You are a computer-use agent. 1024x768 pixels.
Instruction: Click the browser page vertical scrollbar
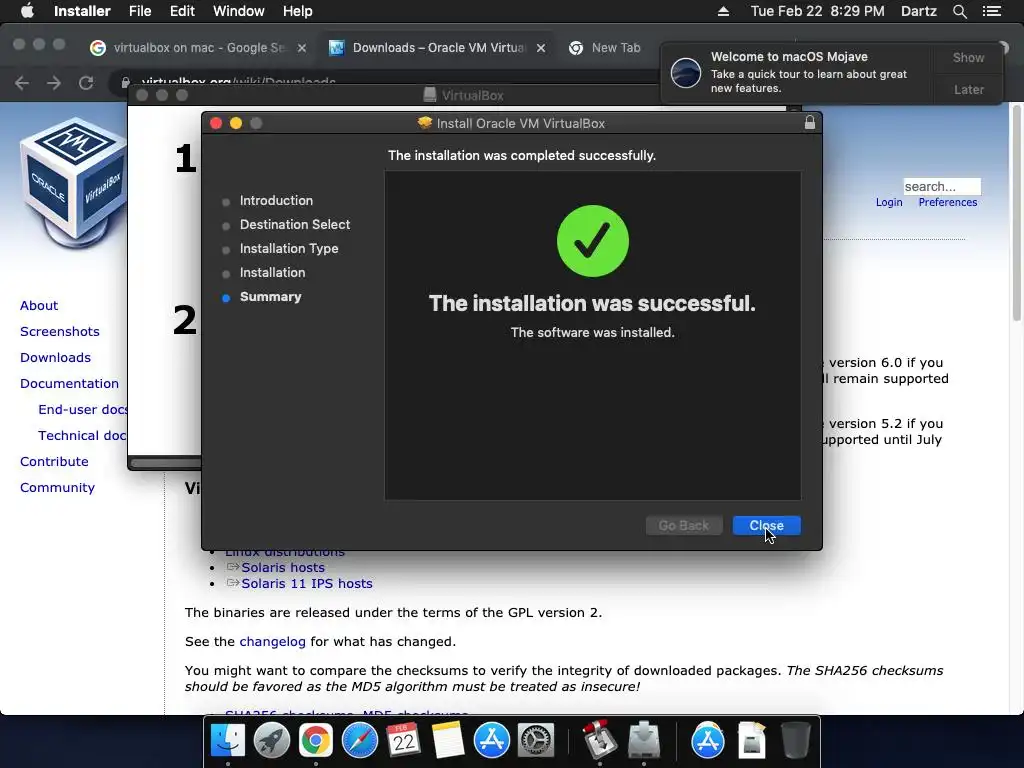coord(1017,212)
